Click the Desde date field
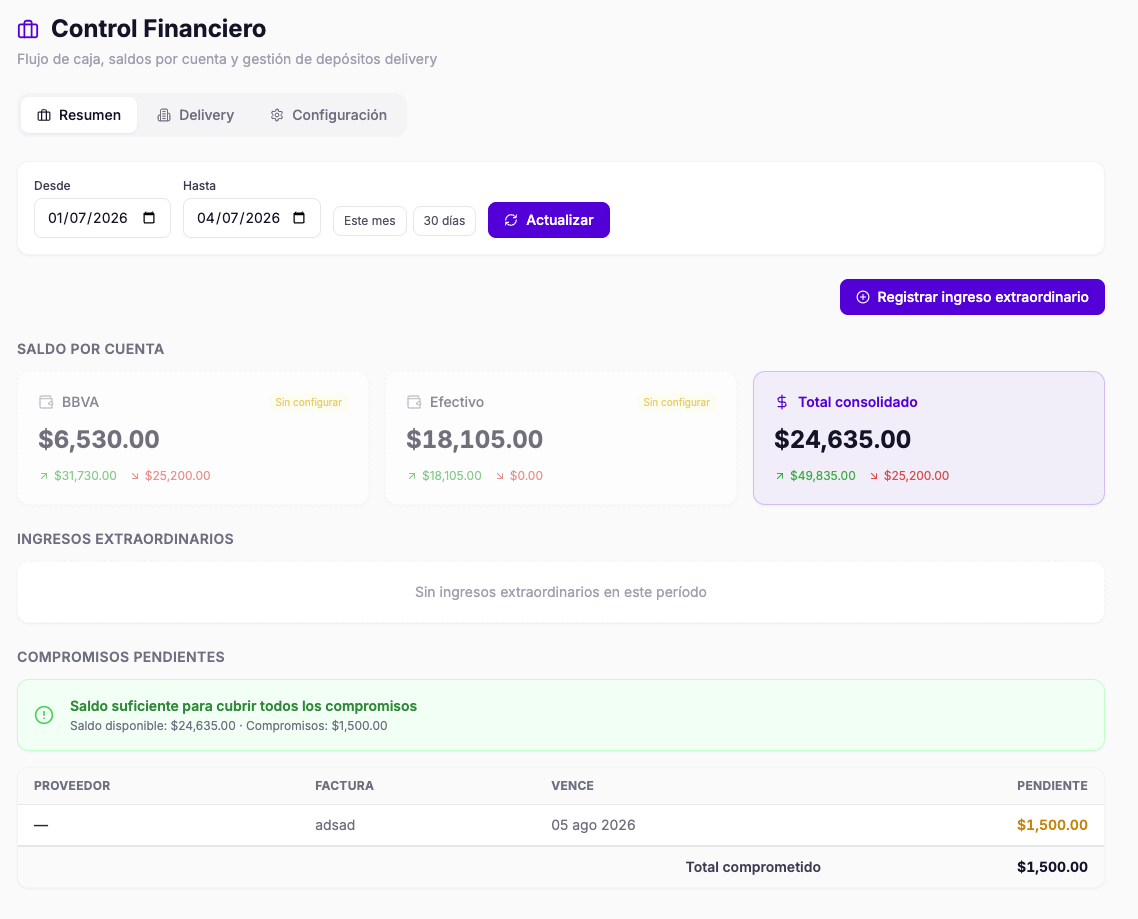 [102, 218]
